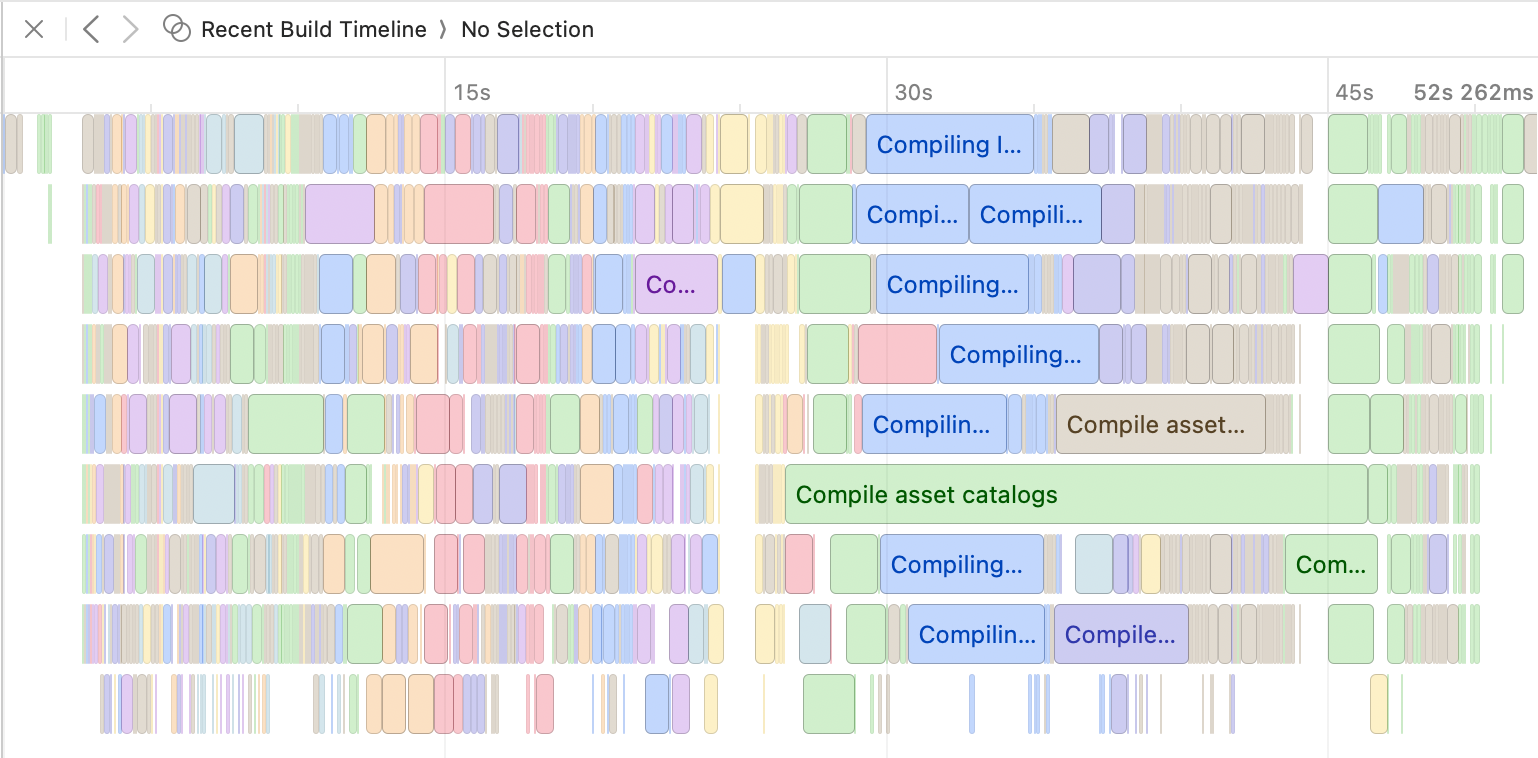The width and height of the screenshot is (1538, 758).
Task: Select the Compiling... block in fourth row
Action: pos(1018,354)
